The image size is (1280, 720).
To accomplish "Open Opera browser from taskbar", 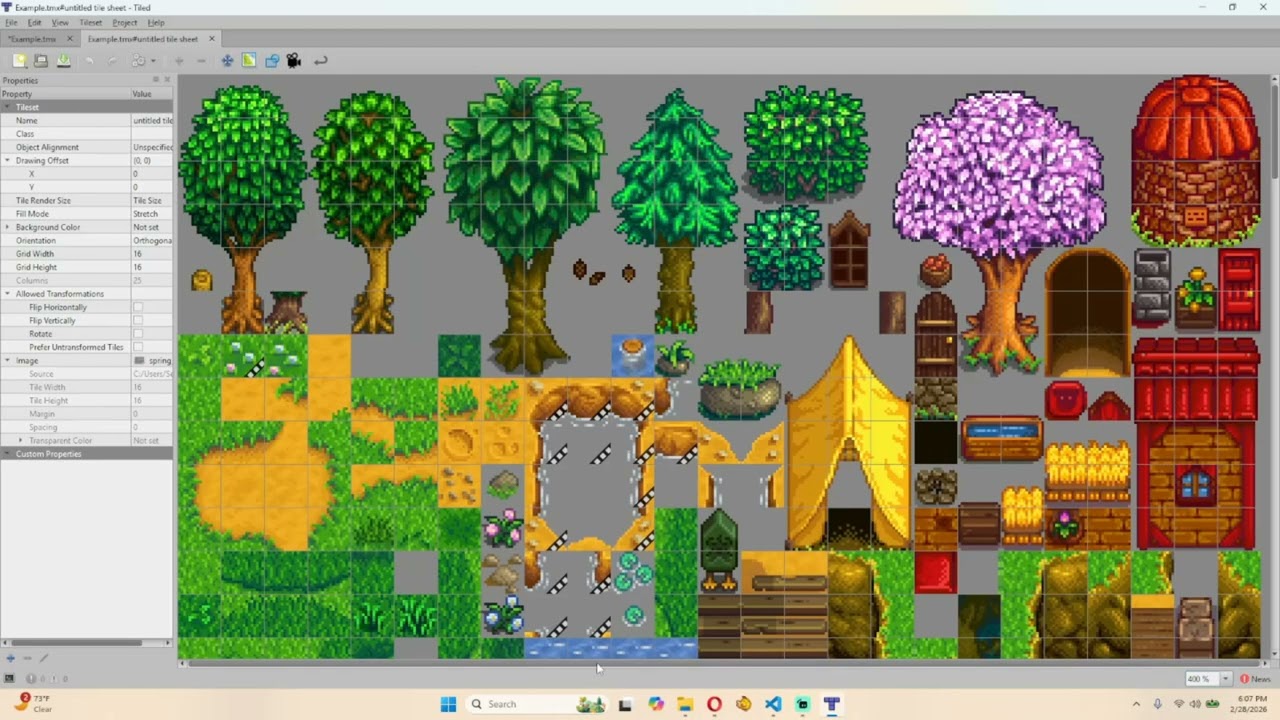I will click(714, 704).
